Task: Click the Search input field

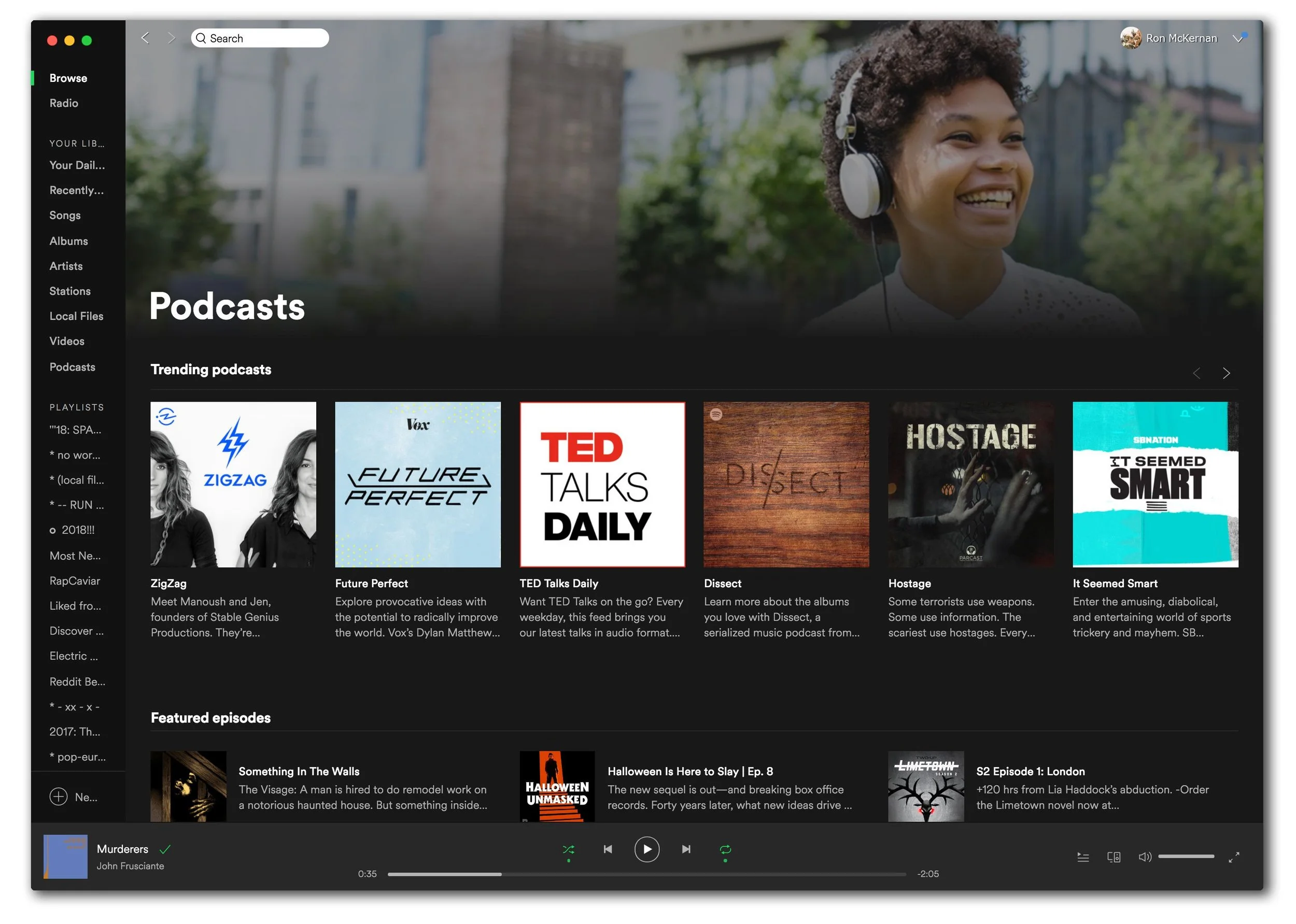Action: click(x=260, y=38)
